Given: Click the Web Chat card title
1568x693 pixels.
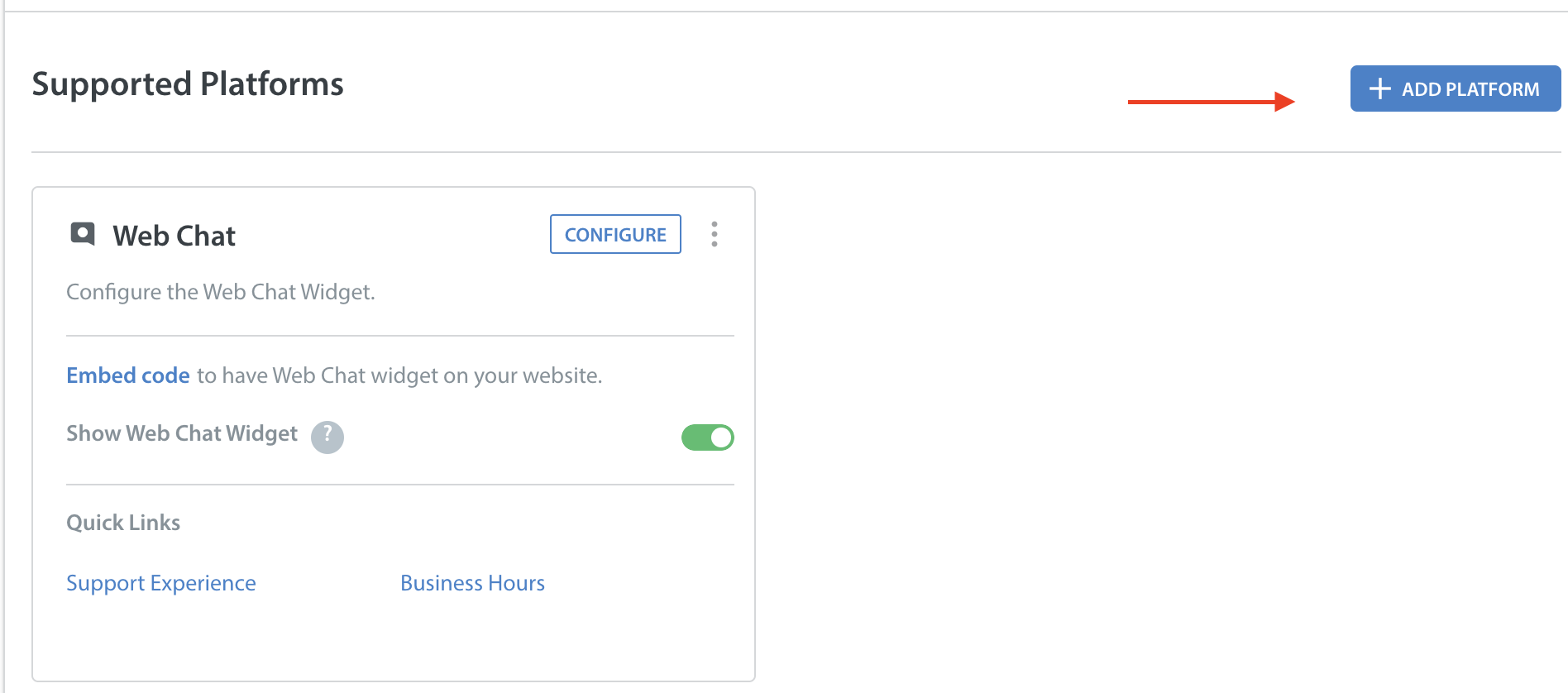Looking at the screenshot, I should tap(174, 236).
